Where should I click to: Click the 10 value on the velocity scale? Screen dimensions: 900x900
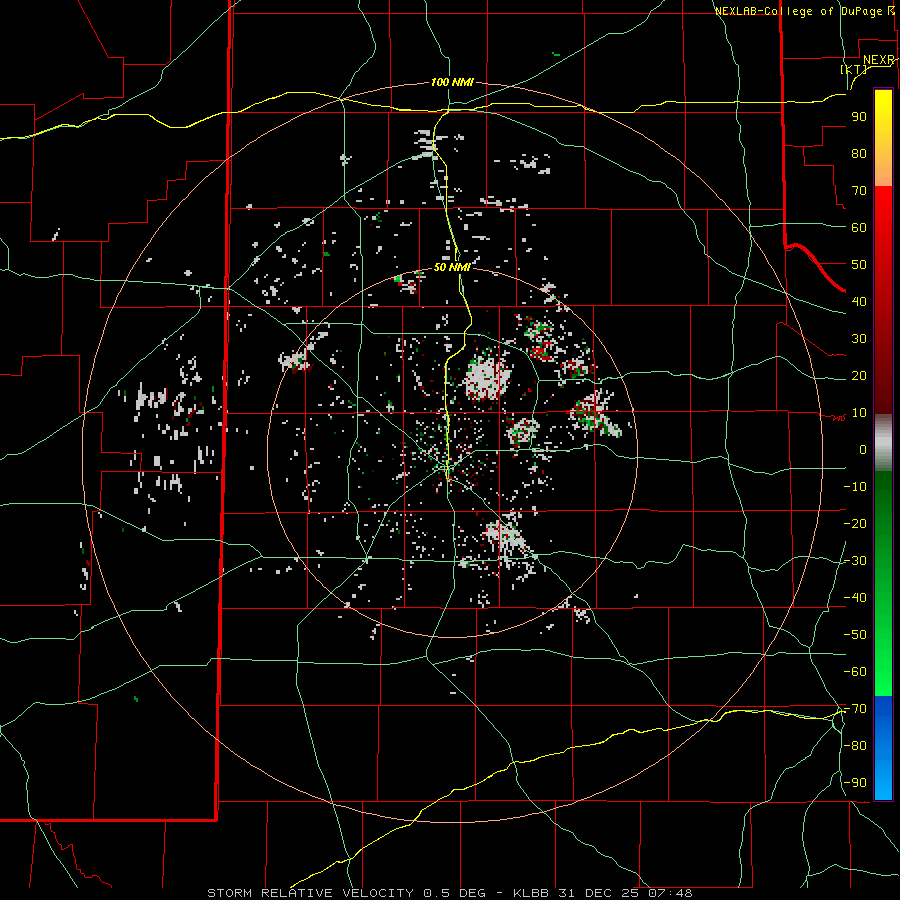coord(859,413)
